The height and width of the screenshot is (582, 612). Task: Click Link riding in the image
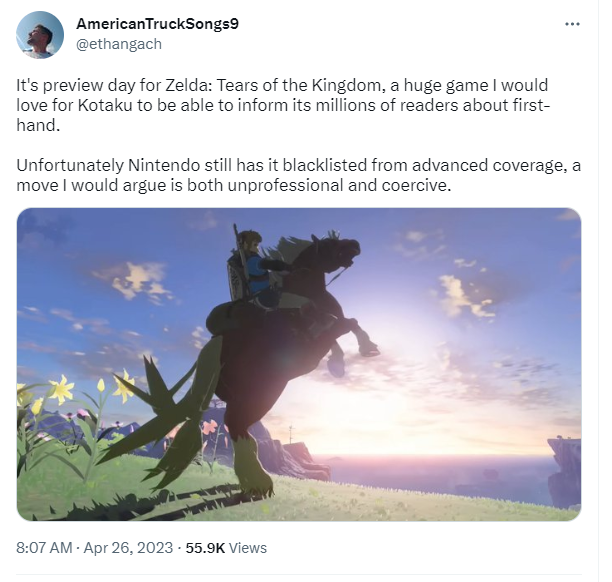tap(254, 269)
